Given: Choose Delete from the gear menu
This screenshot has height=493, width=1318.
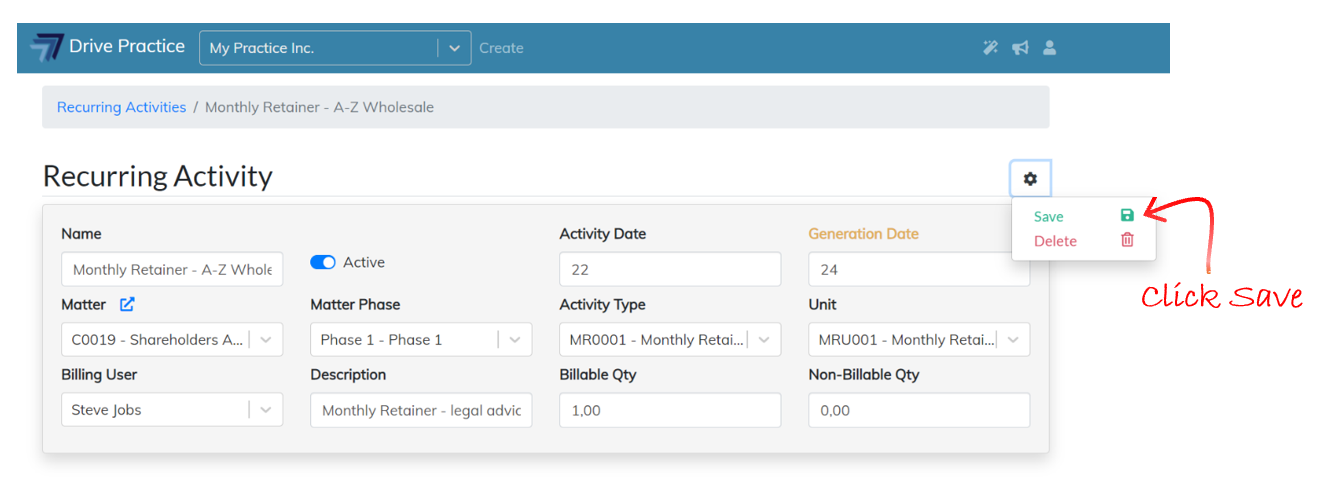Looking at the screenshot, I should click(x=1055, y=241).
